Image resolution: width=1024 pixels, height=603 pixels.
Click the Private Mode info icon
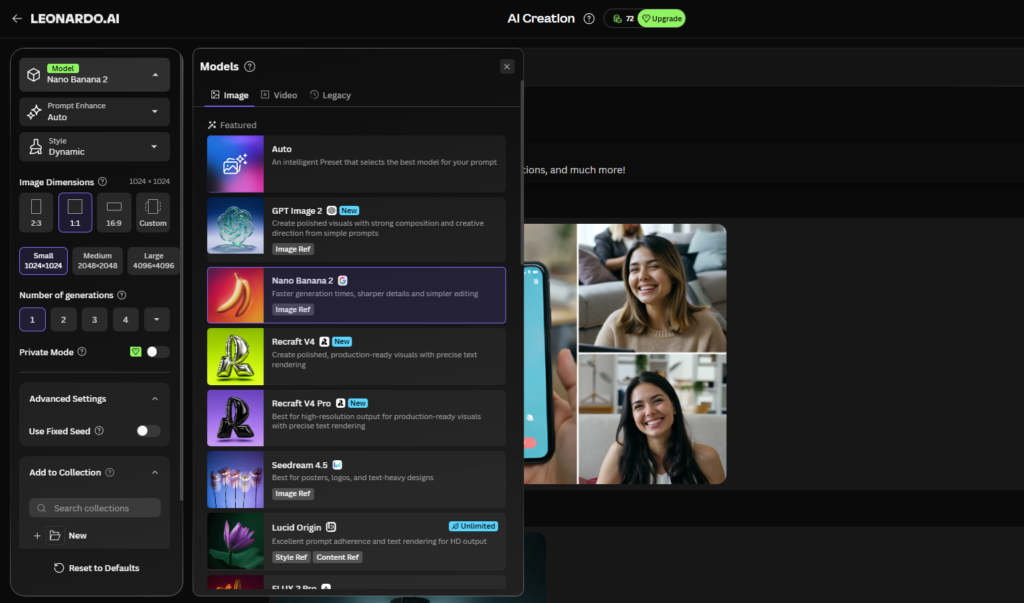pos(82,351)
